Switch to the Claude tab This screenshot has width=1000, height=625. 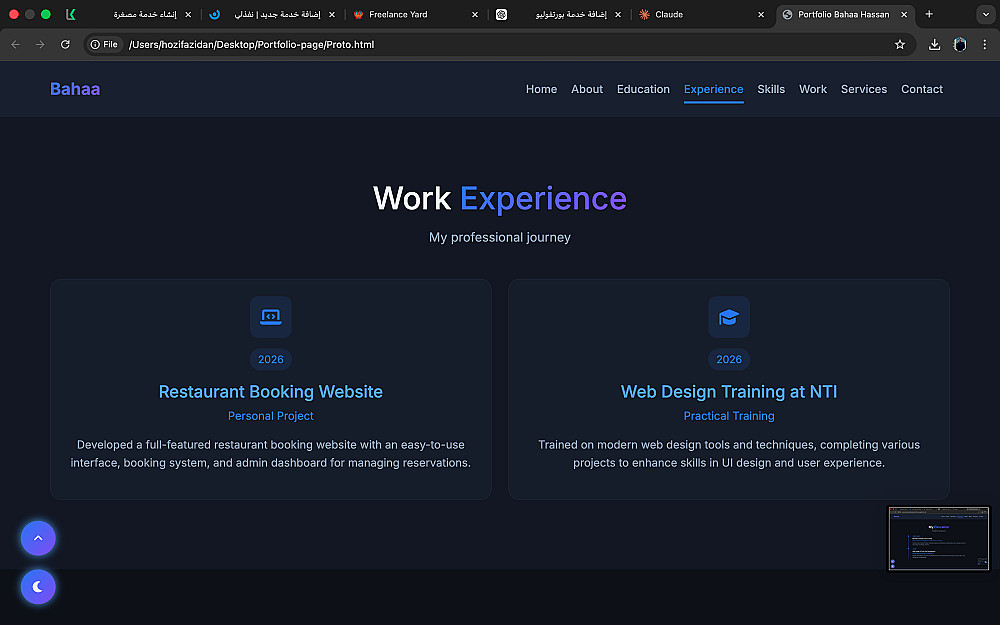point(702,14)
